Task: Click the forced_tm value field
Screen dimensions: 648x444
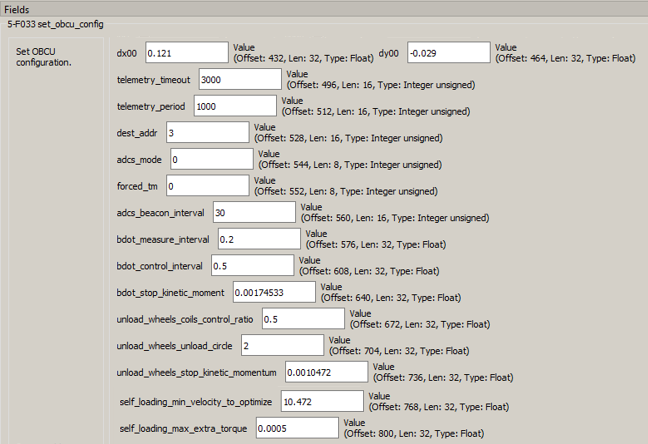Action: [207, 186]
